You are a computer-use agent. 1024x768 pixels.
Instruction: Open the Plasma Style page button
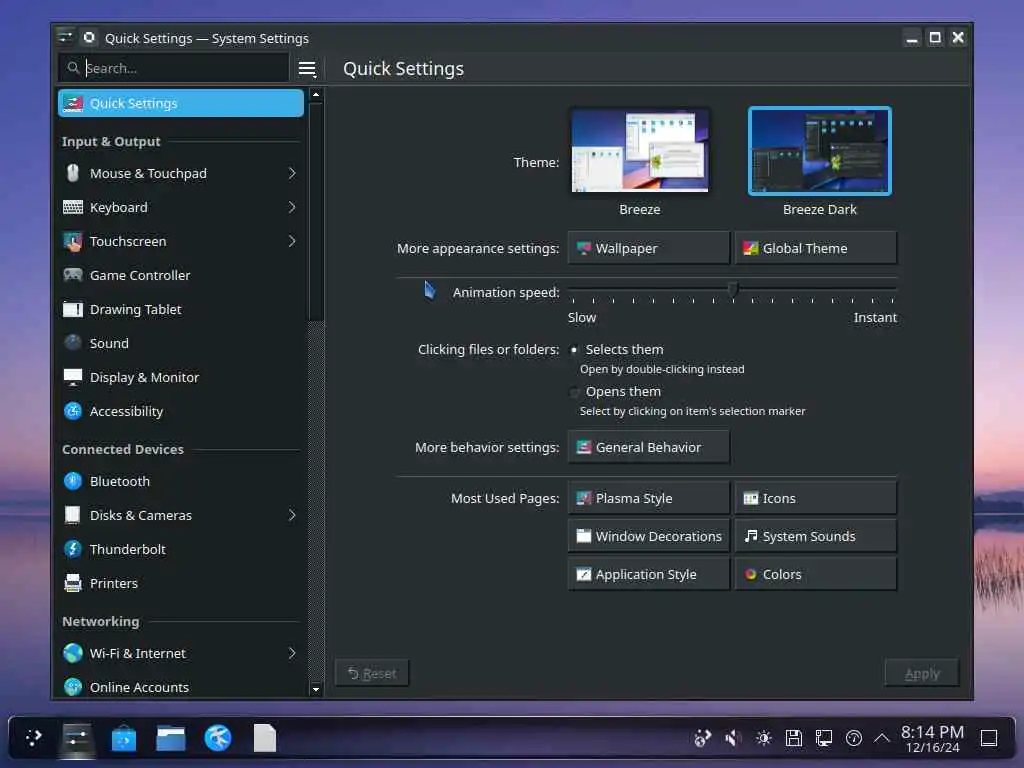tap(648, 498)
